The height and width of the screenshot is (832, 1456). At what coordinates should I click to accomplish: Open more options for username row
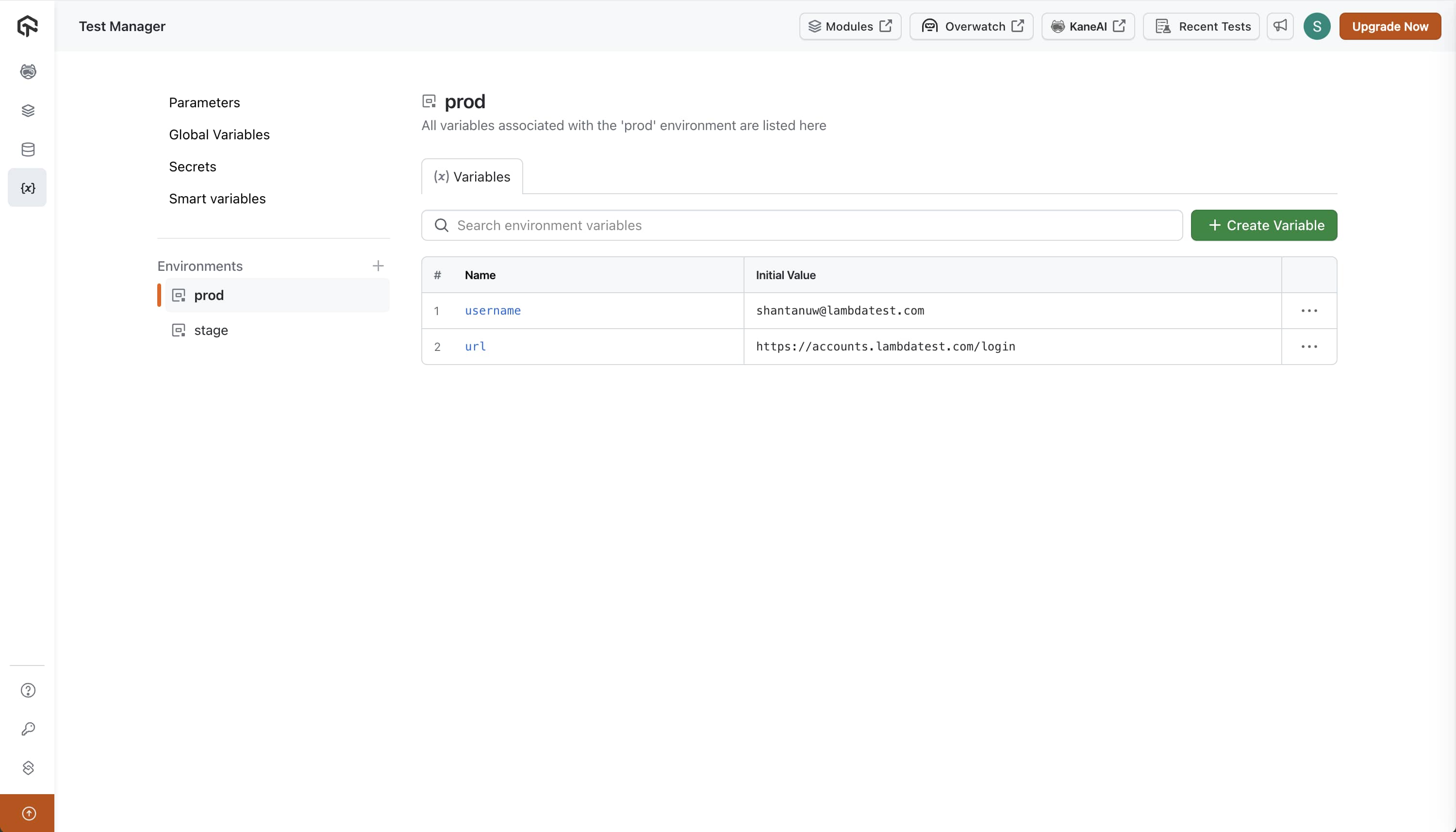point(1309,311)
